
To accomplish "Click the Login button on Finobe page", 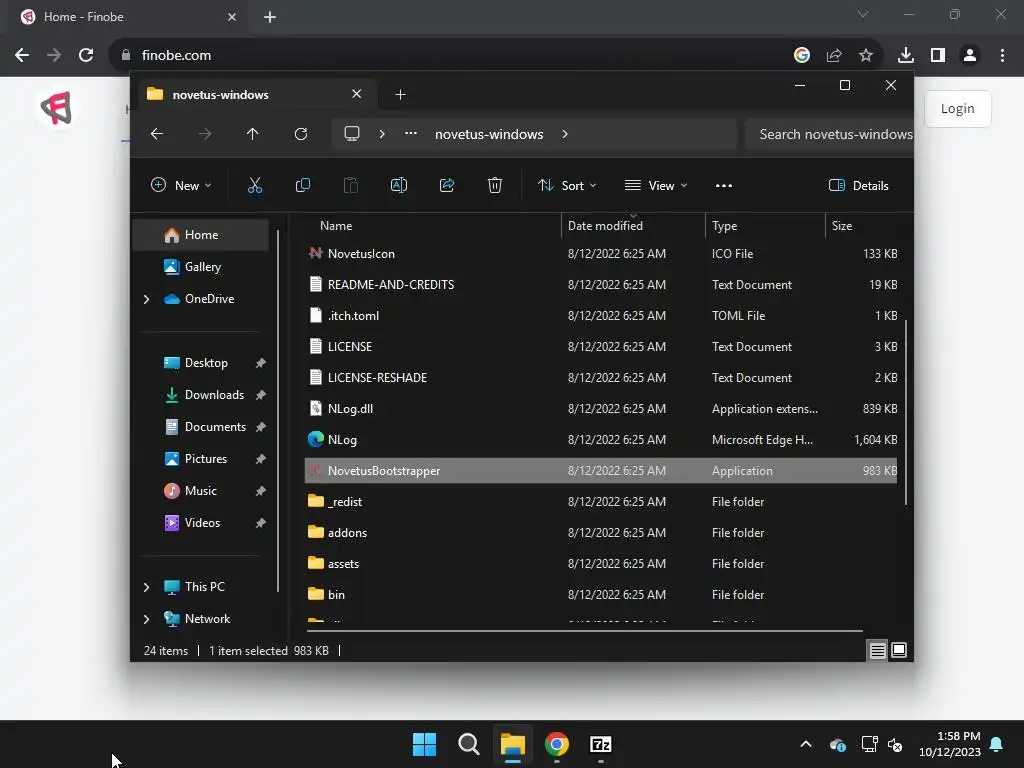I will pyautogui.click(x=957, y=108).
